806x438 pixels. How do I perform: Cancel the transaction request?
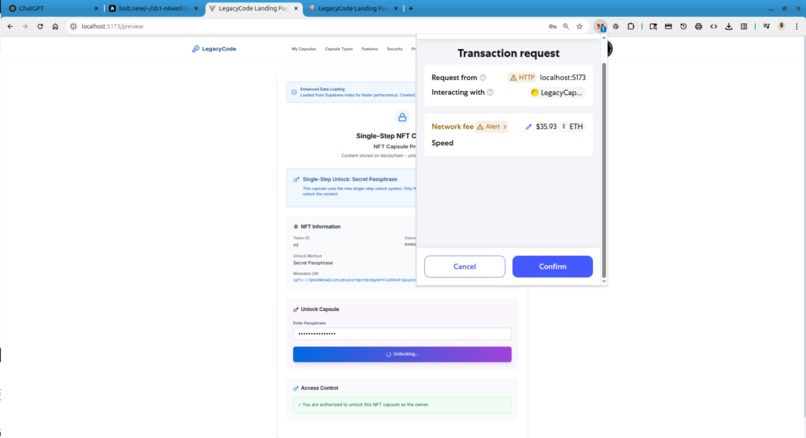tap(464, 266)
